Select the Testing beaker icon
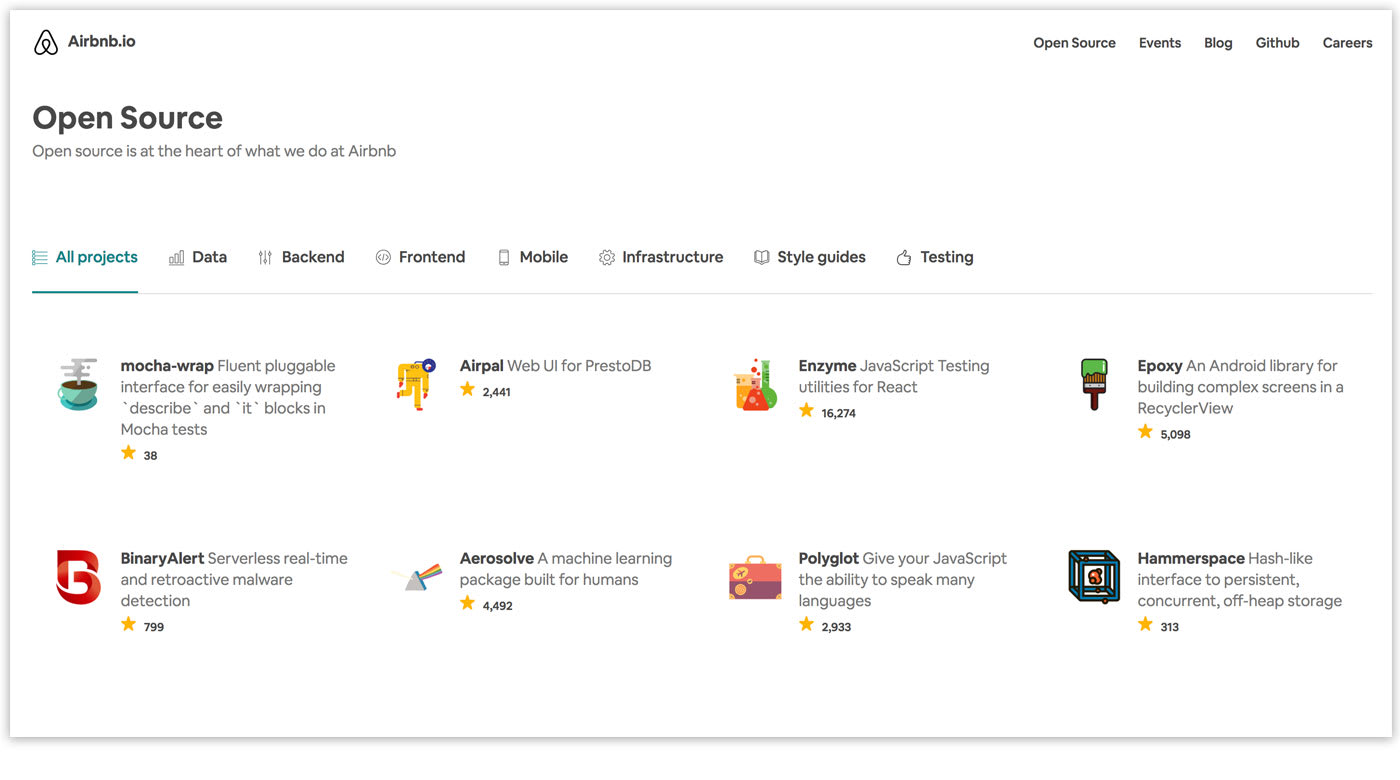The height and width of the screenshot is (780, 1400). click(x=906, y=257)
